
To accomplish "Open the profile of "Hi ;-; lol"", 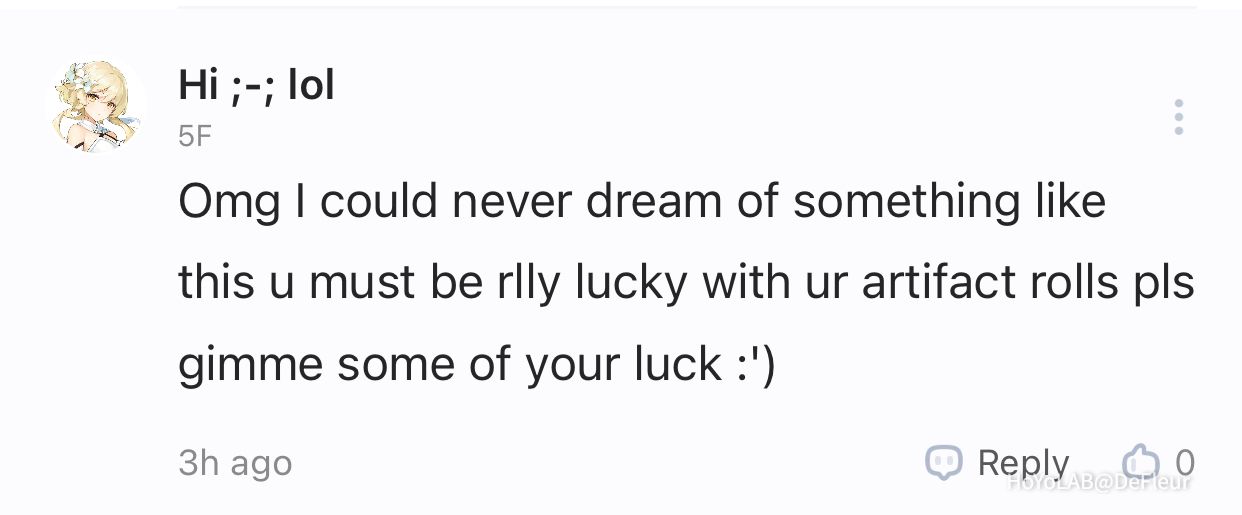I will click(256, 86).
